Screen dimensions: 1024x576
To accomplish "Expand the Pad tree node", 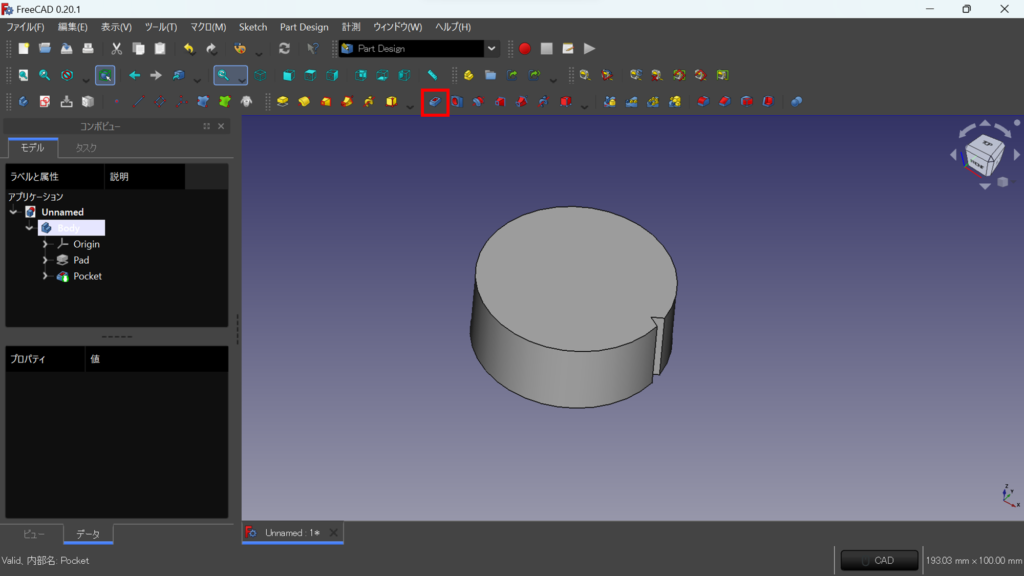I will 45,260.
